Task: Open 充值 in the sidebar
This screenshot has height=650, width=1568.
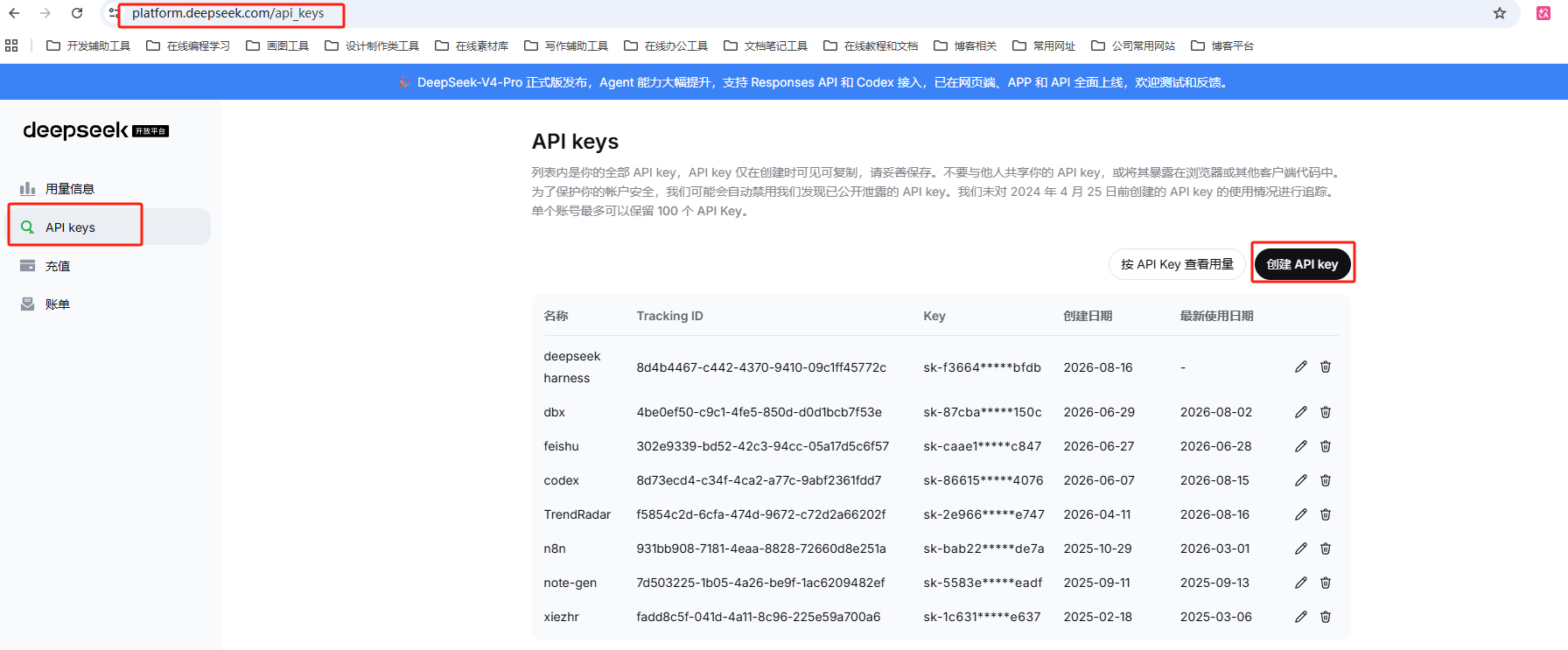Action: click(109, 266)
